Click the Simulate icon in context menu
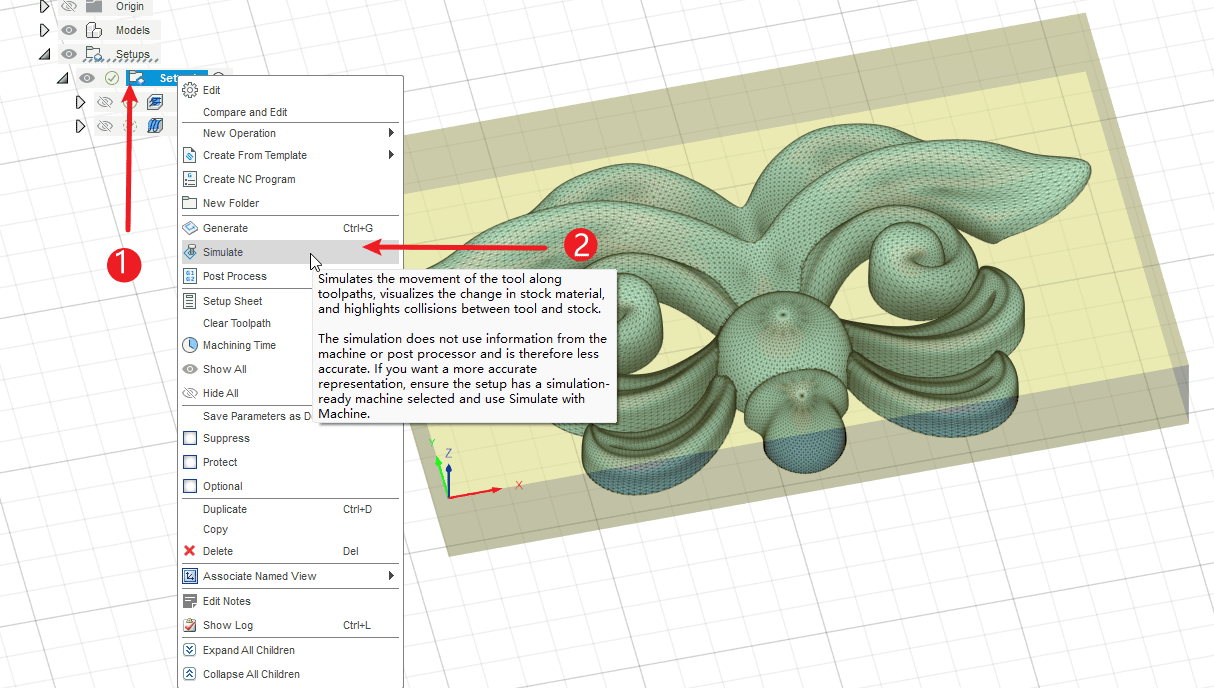This screenshot has width=1214, height=688. tap(190, 252)
